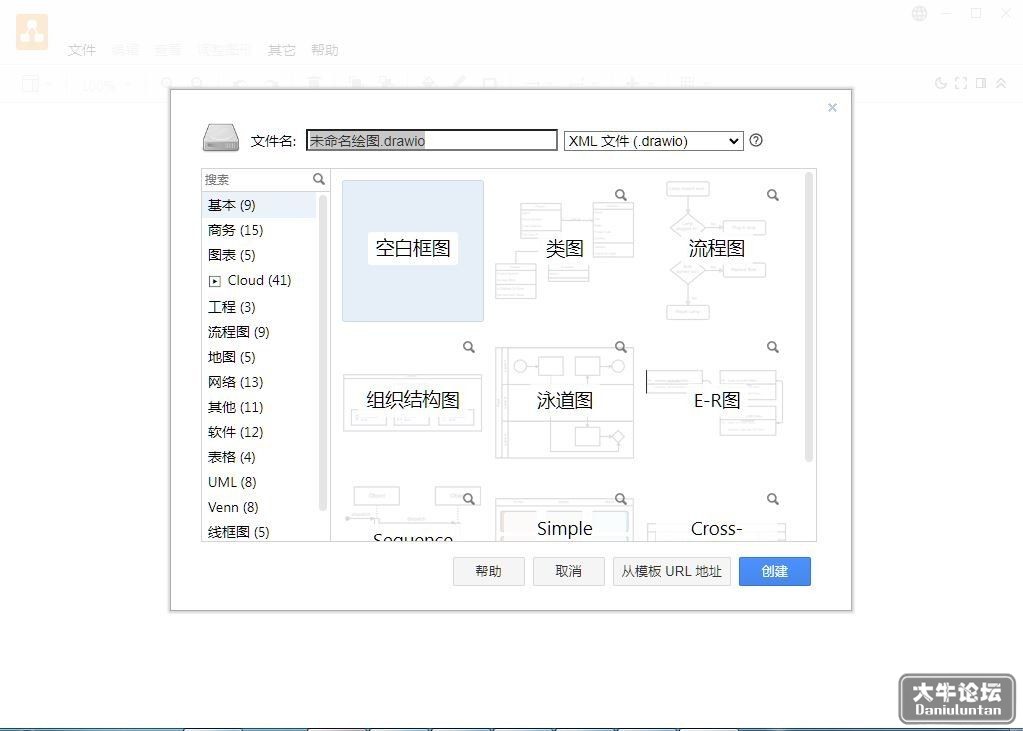Image resolution: width=1023 pixels, height=731 pixels.
Task: Select the 空白框图 template
Action: pyautogui.click(x=413, y=251)
